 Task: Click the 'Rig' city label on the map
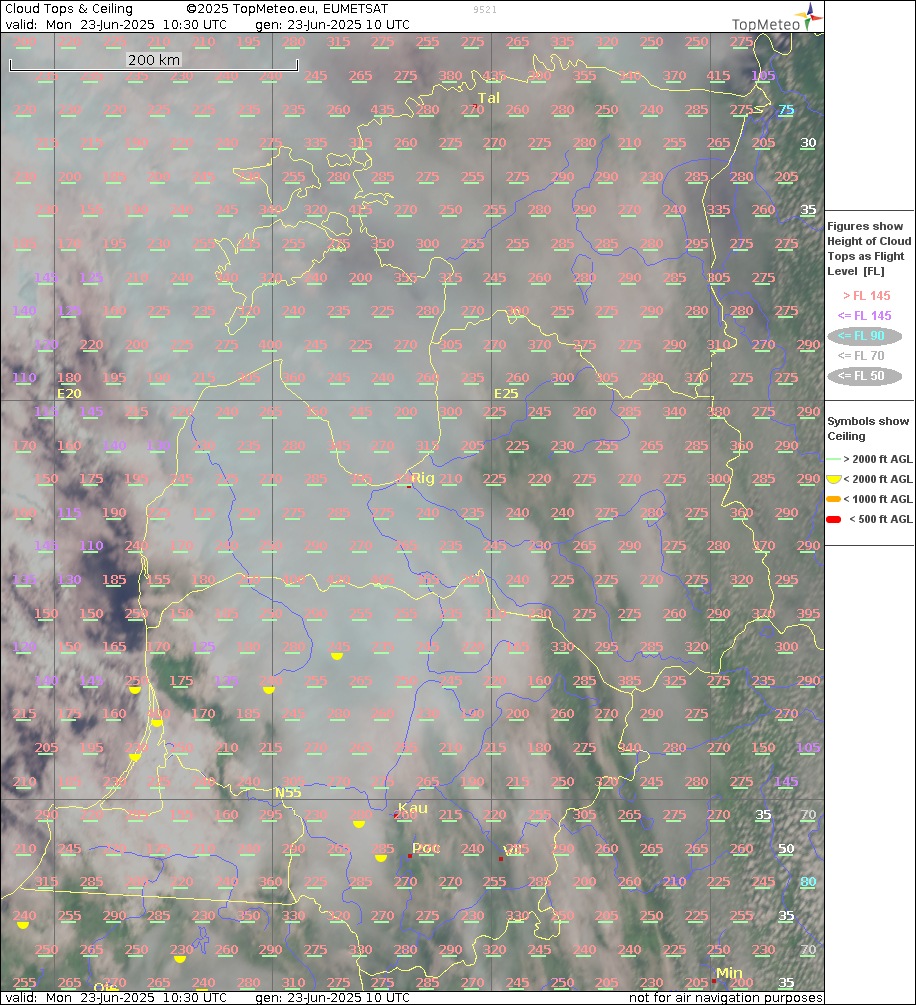[423, 478]
